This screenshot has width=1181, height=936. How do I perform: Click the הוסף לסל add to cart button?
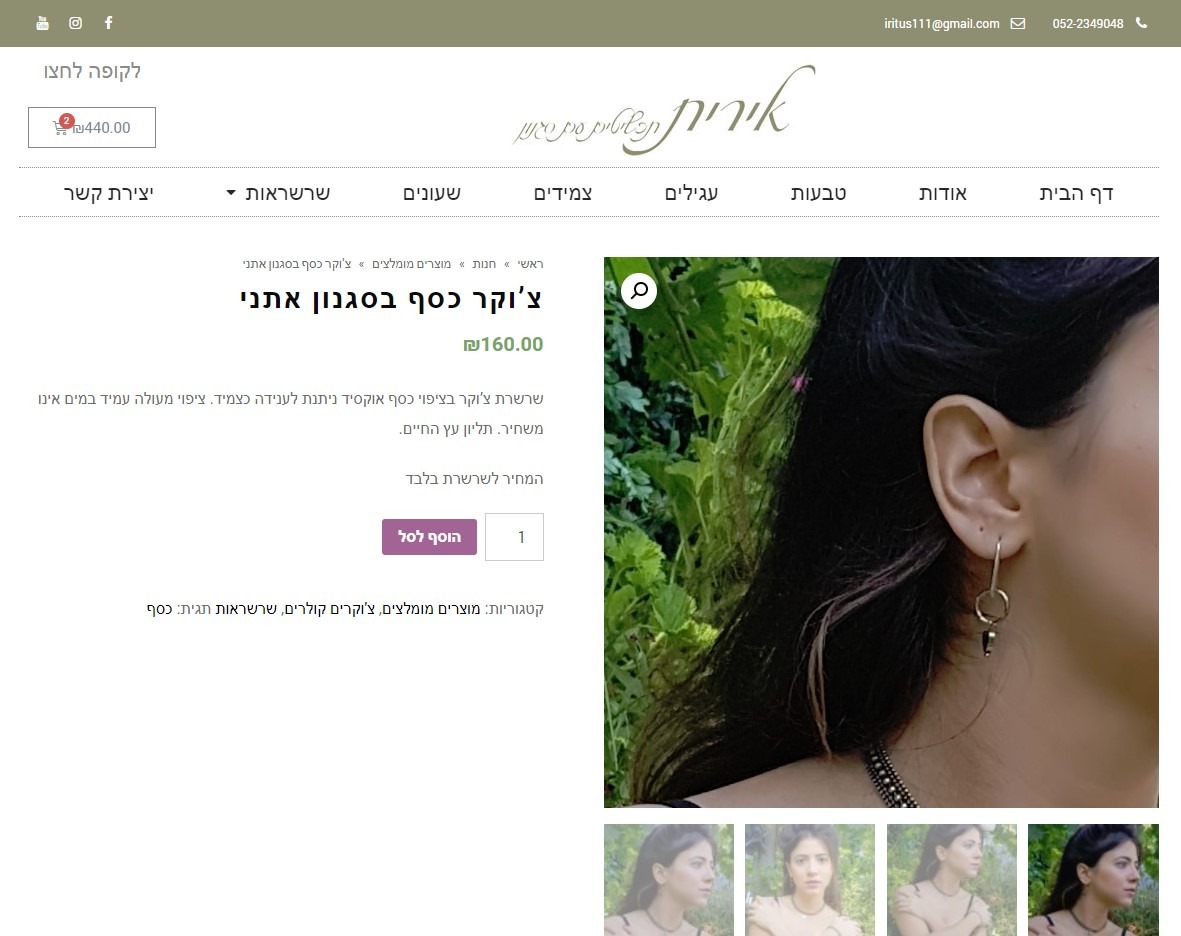point(429,537)
